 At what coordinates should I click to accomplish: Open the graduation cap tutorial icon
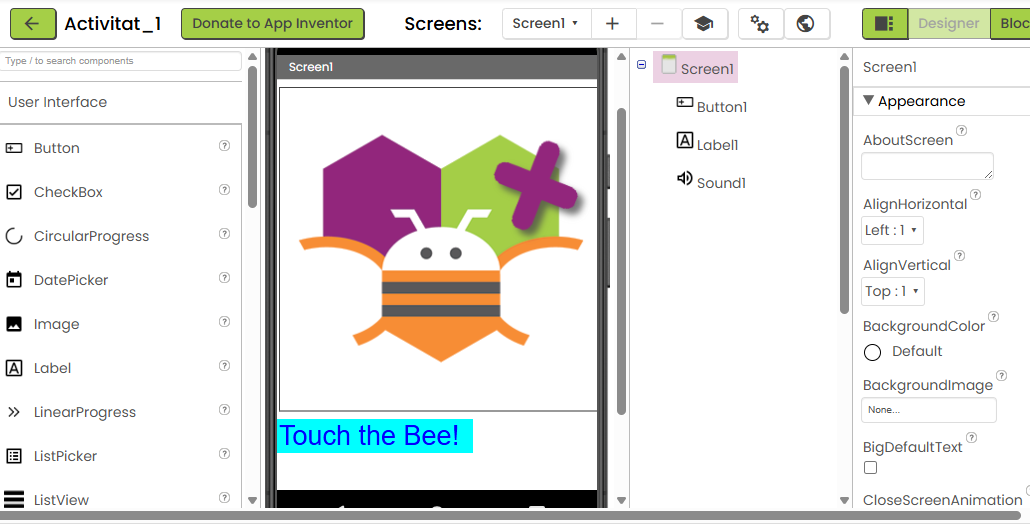[704, 24]
